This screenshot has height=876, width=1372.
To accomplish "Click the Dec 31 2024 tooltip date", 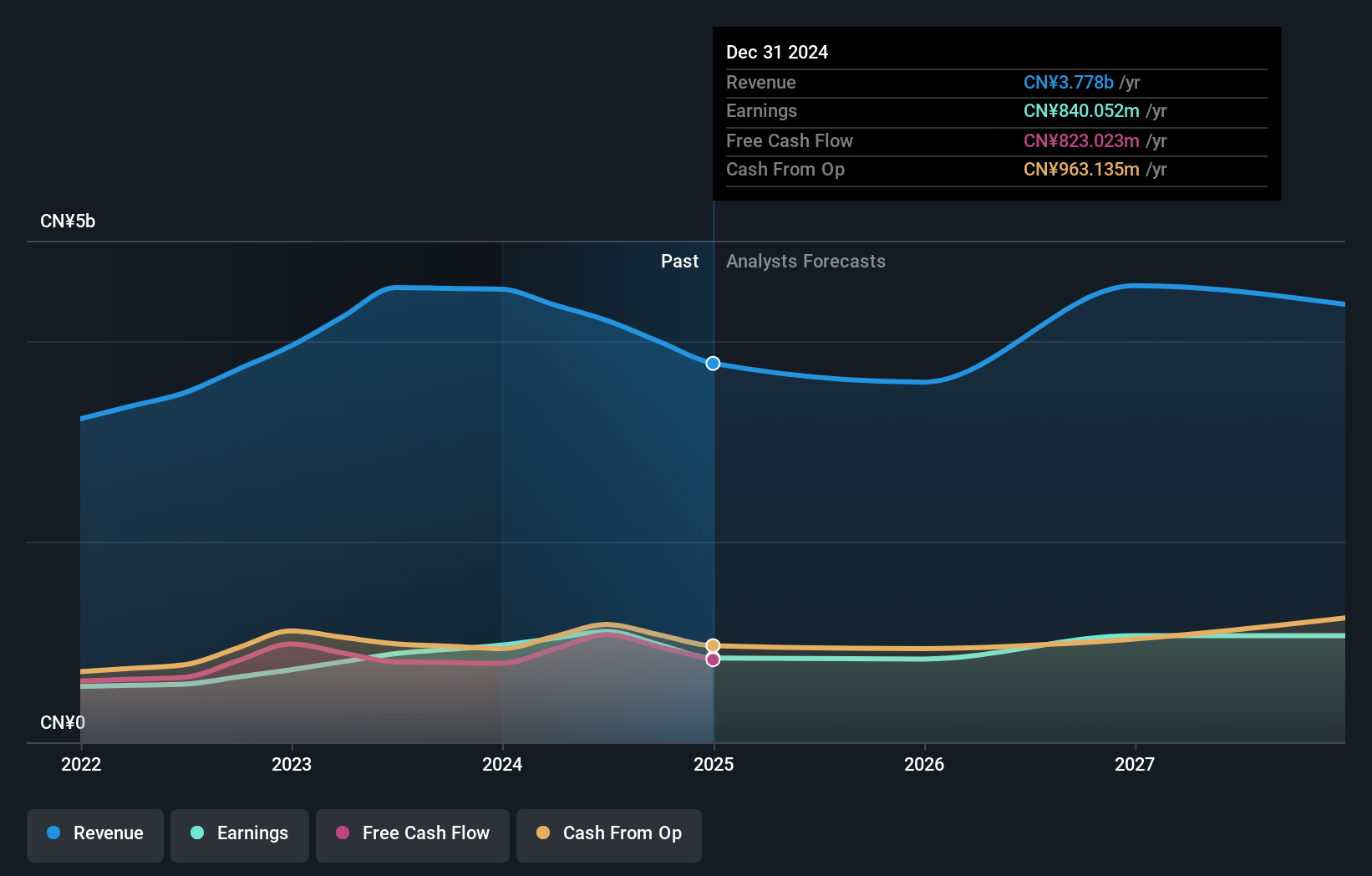I will (x=777, y=53).
